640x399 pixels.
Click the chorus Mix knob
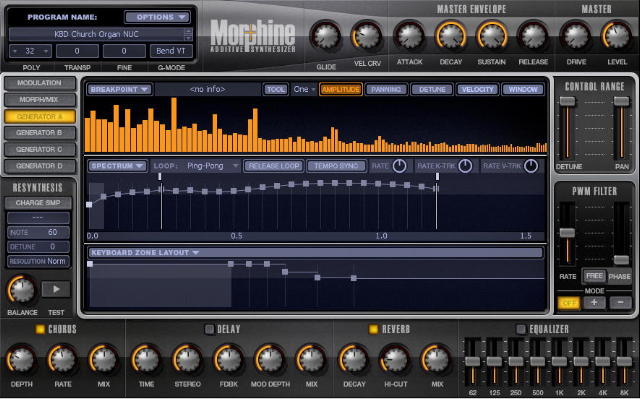(x=103, y=360)
